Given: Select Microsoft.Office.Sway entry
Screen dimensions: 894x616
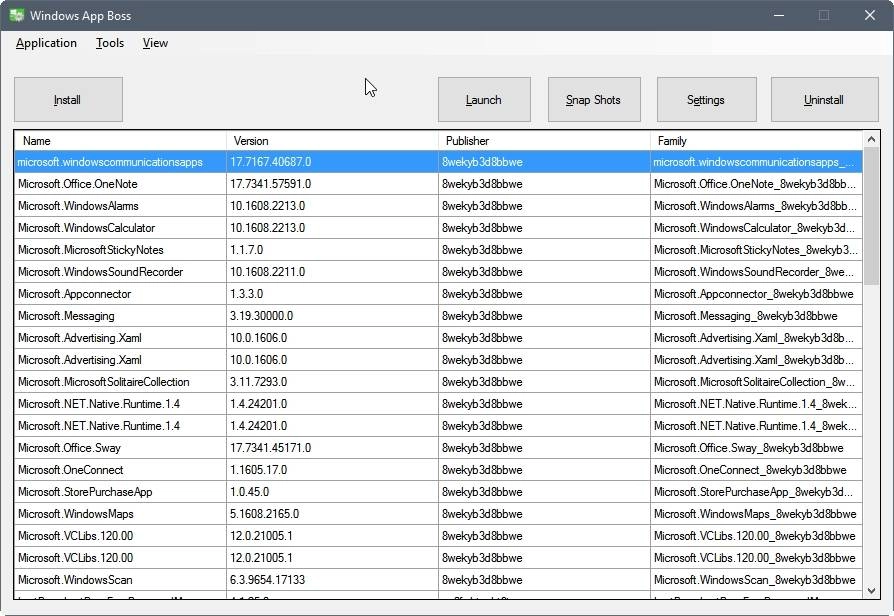Looking at the screenshot, I should point(438,448).
